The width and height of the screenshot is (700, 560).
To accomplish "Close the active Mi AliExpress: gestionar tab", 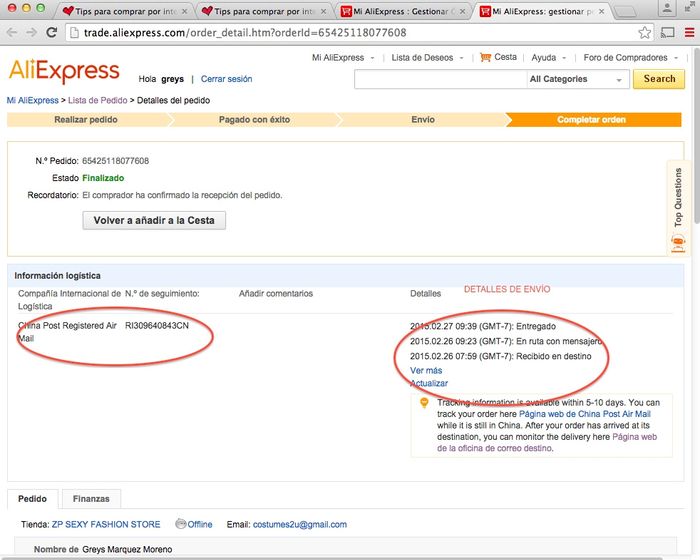I will click(601, 12).
